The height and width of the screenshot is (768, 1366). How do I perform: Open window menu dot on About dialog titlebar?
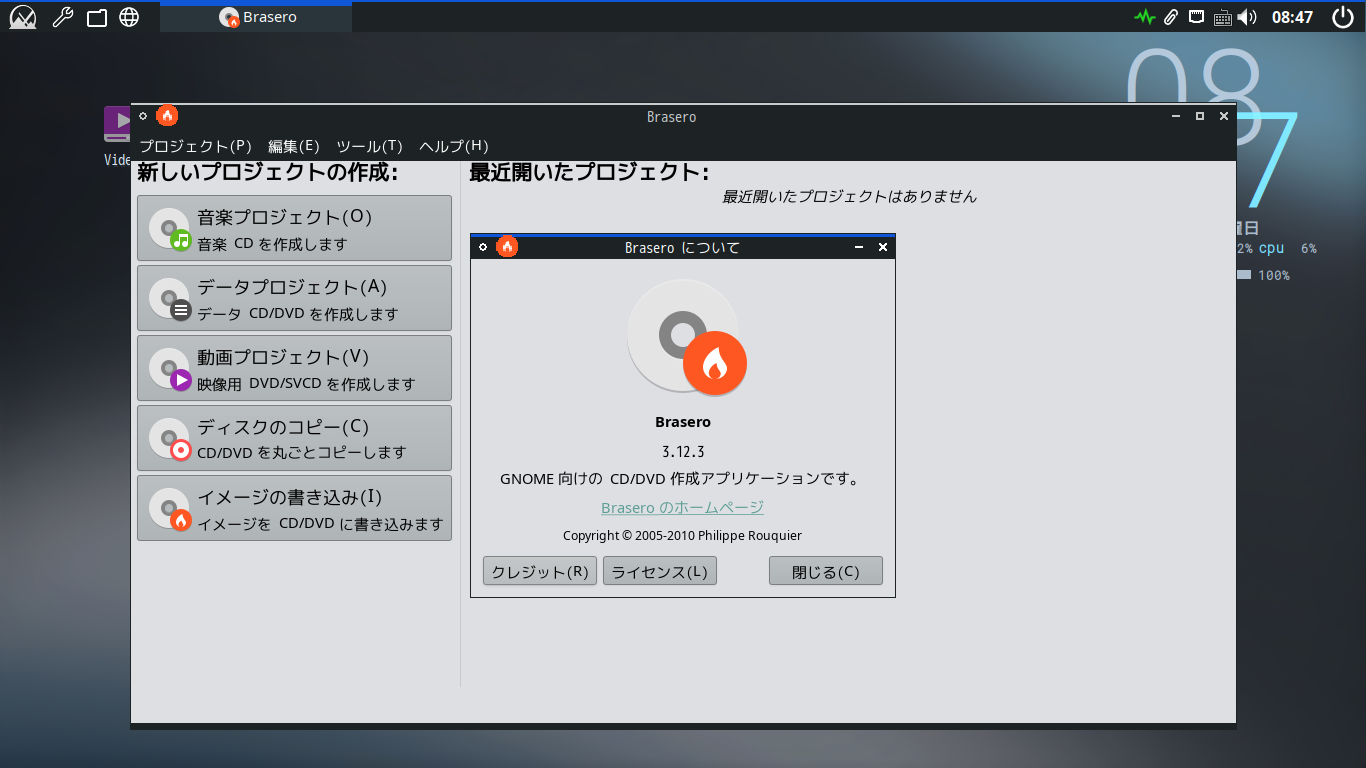[483, 247]
